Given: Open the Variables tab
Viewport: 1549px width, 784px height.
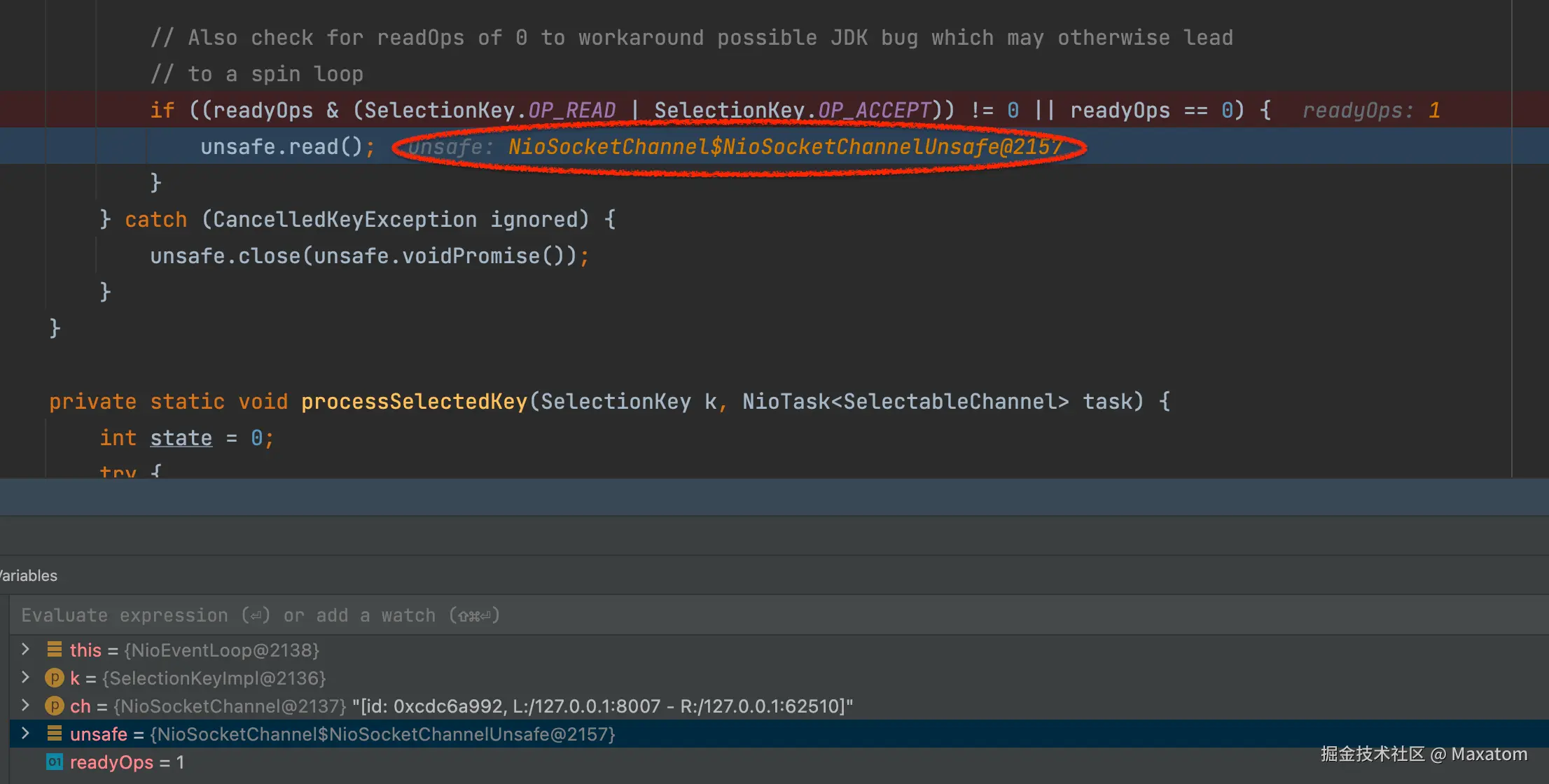Looking at the screenshot, I should click(28, 575).
